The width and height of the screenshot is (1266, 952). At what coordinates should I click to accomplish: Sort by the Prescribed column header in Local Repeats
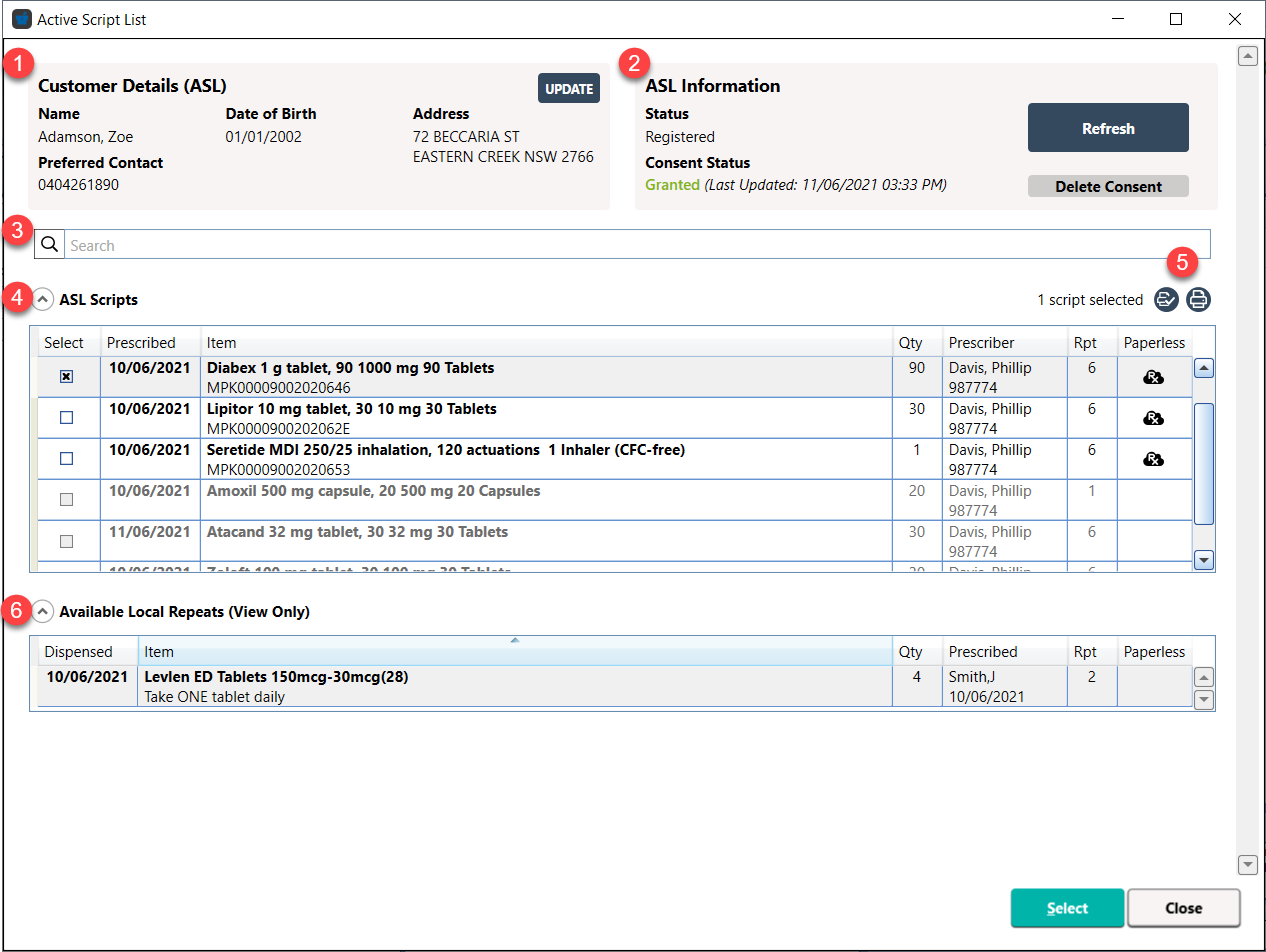(x=1004, y=651)
